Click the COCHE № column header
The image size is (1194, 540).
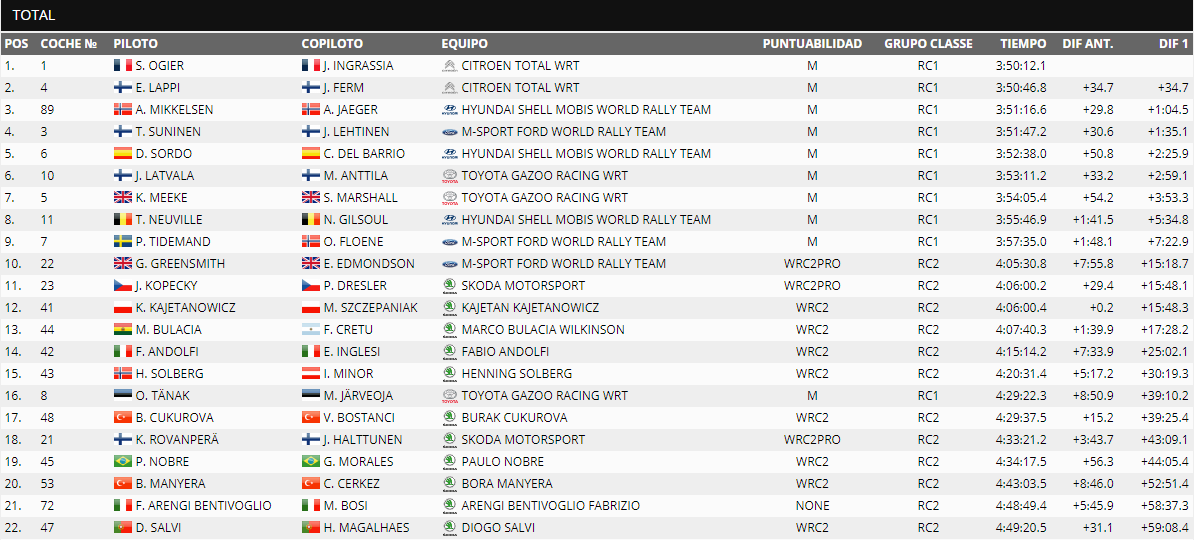(69, 44)
